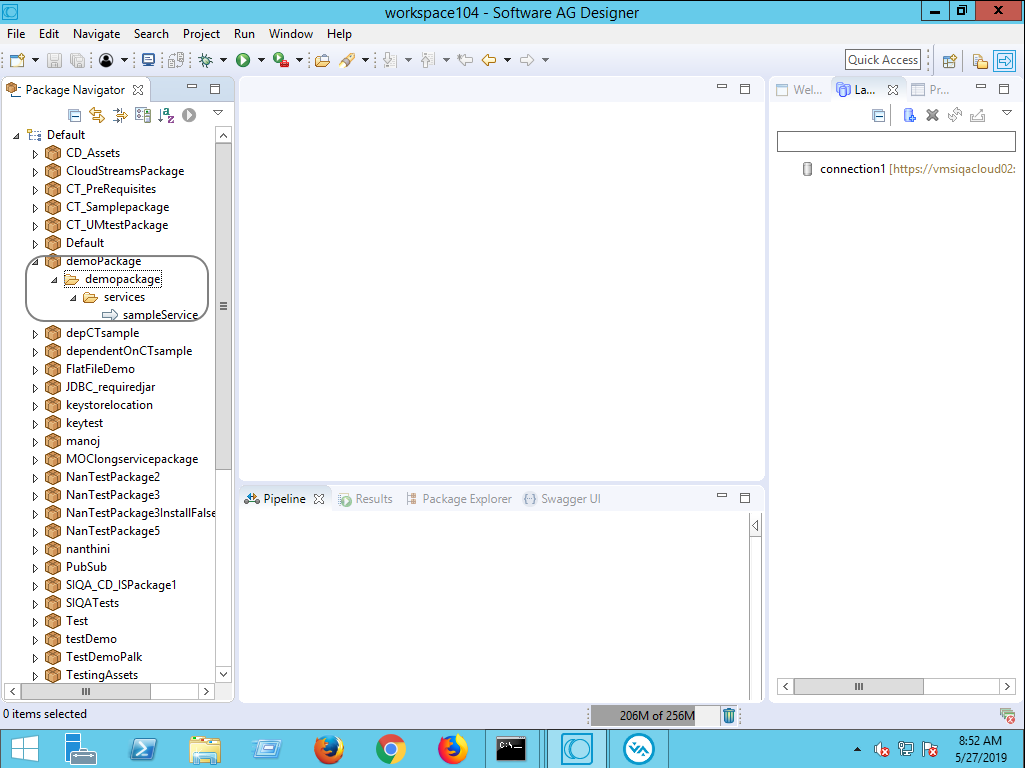
Task: Open the right panel view menu arrow
Action: coord(1007,113)
